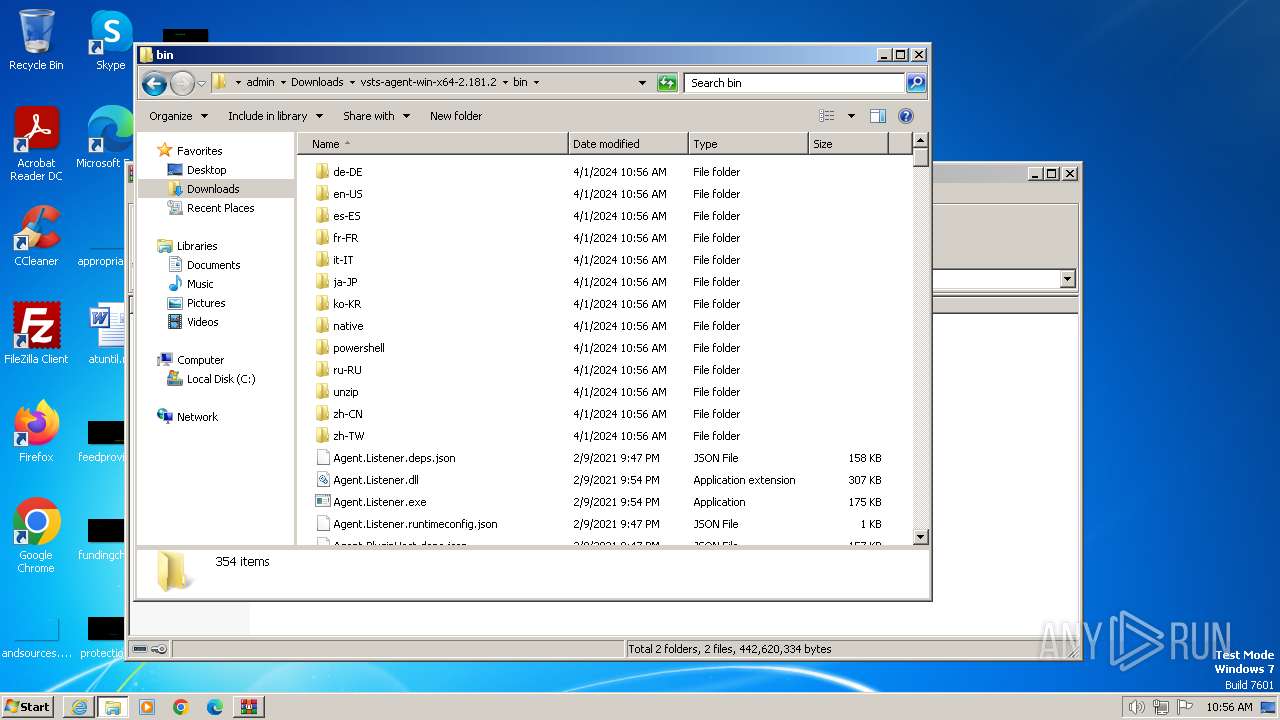This screenshot has width=1280, height=720.
Task: Select Documents library in navigation pane
Action: coord(213,265)
